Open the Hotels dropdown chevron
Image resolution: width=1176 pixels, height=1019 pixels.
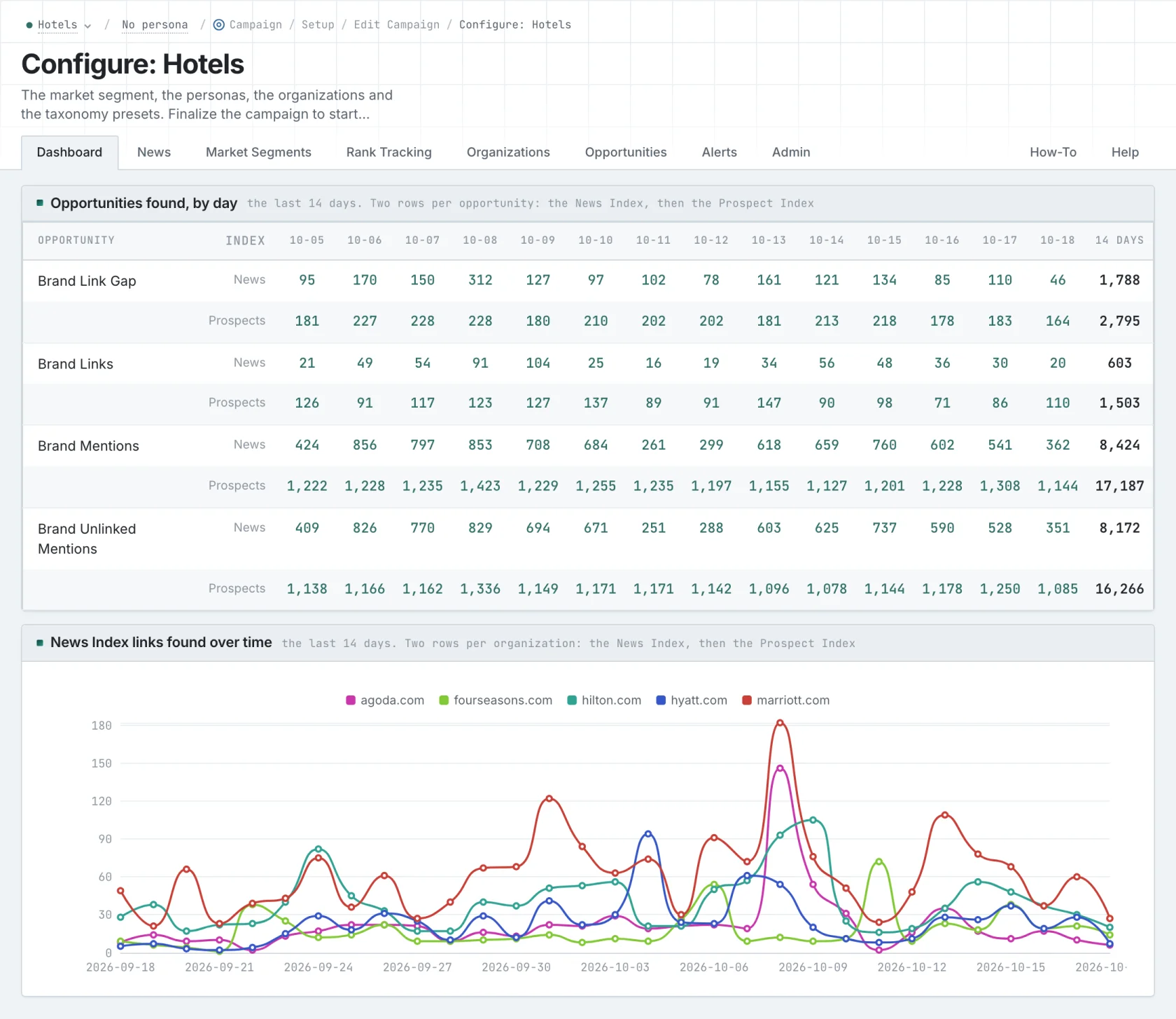[87, 26]
